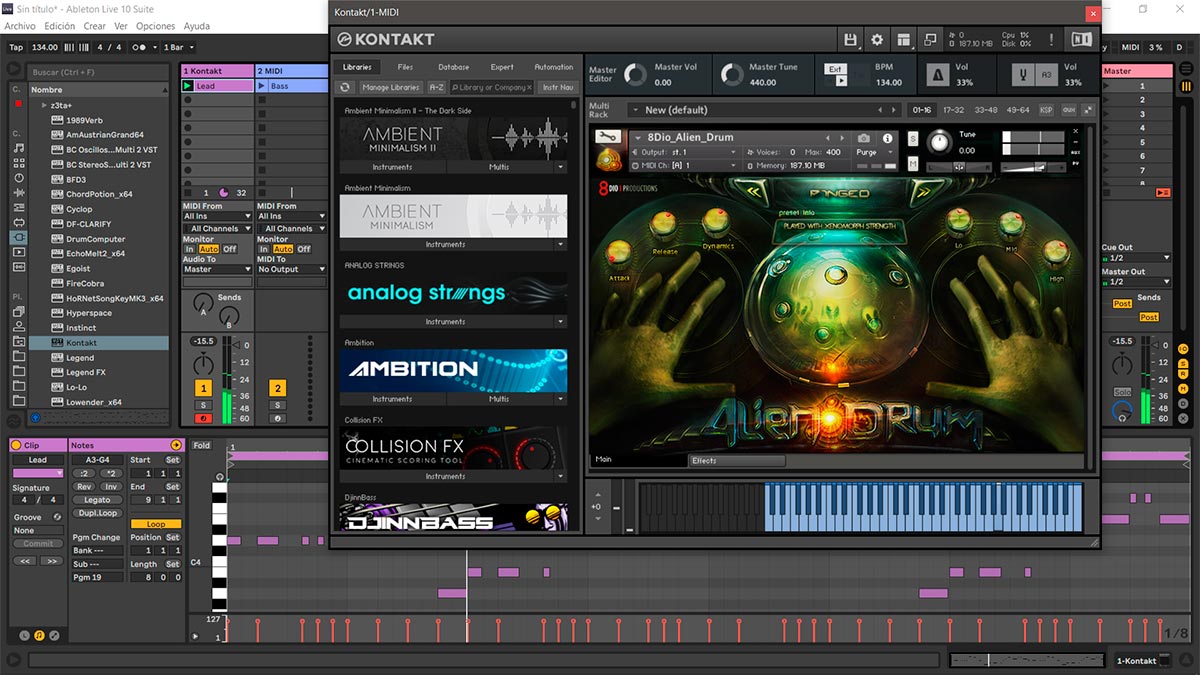
Task: Click the Master Tune knob
Action: (730, 75)
